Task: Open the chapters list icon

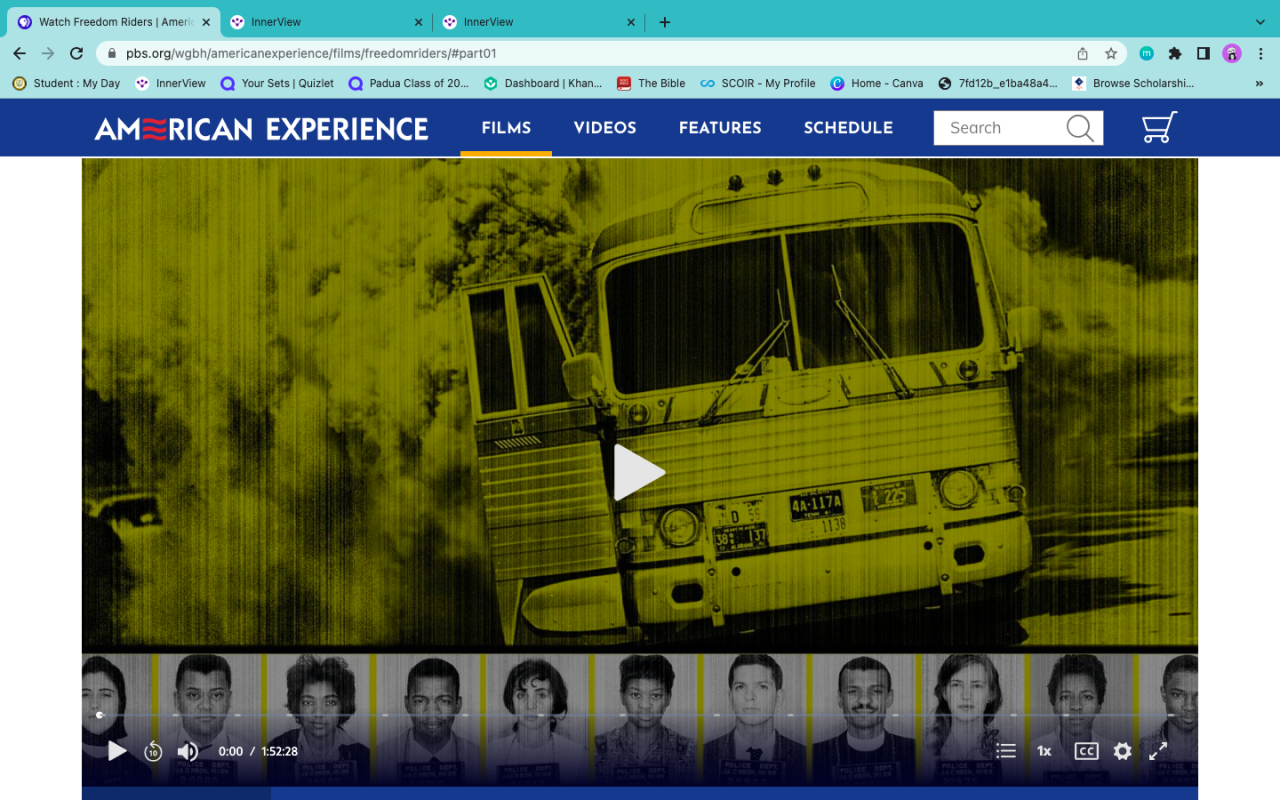Action: (1006, 751)
